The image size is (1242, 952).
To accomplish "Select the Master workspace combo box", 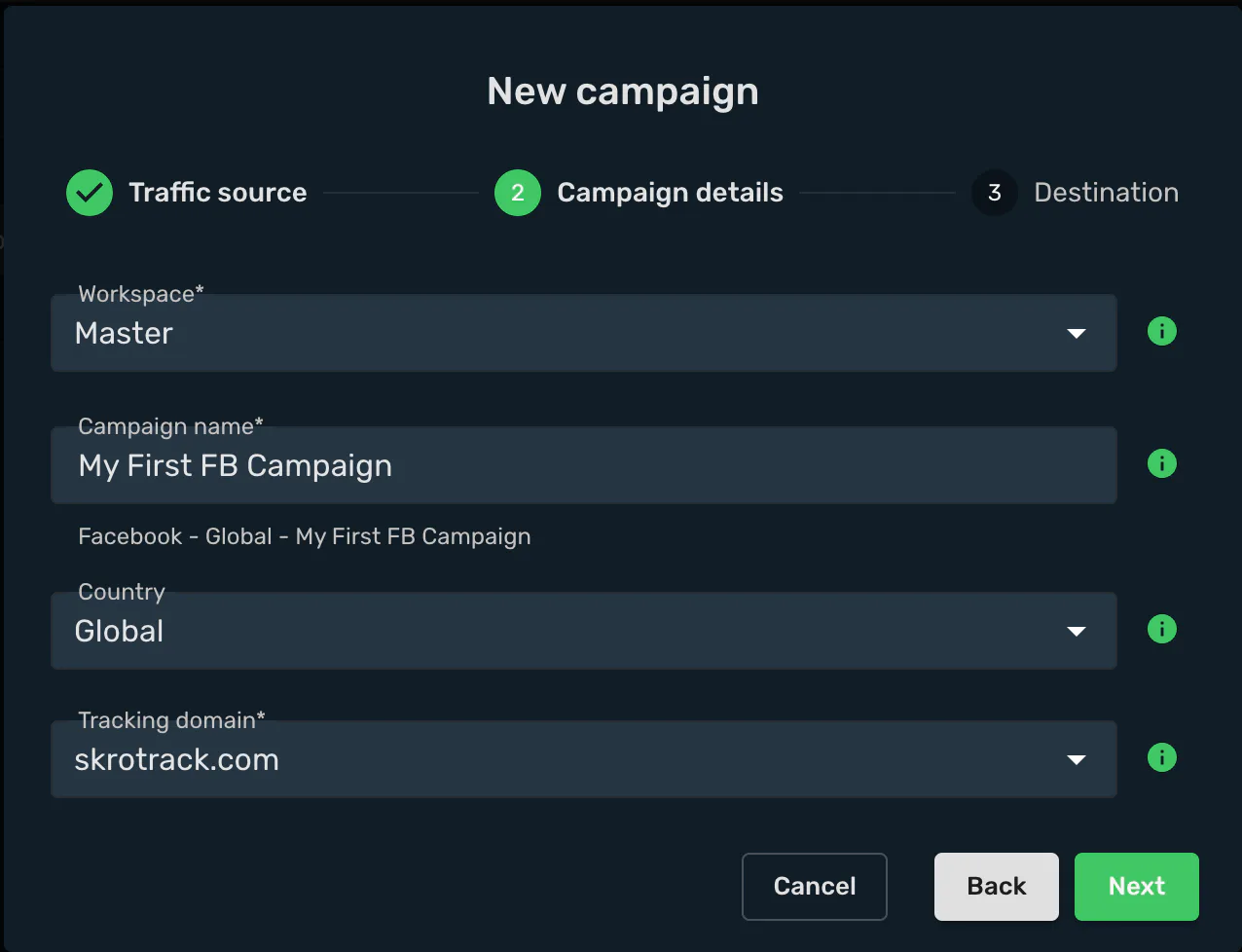I will point(584,333).
